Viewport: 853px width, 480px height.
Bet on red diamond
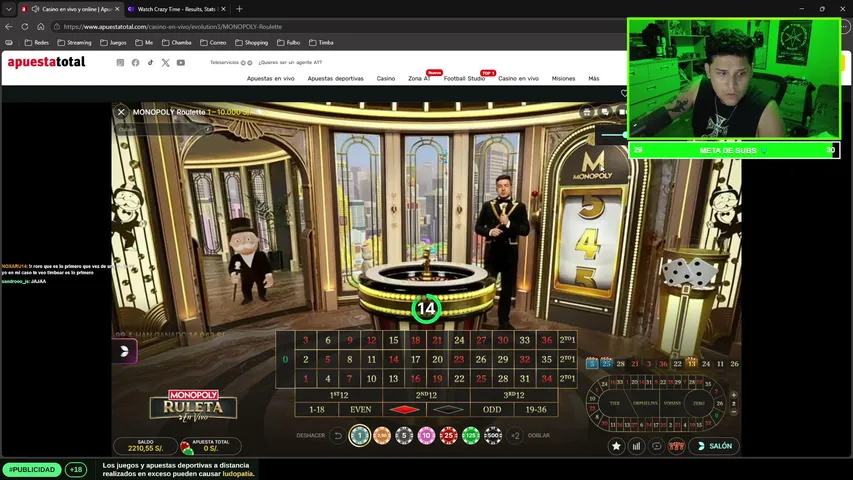click(404, 410)
